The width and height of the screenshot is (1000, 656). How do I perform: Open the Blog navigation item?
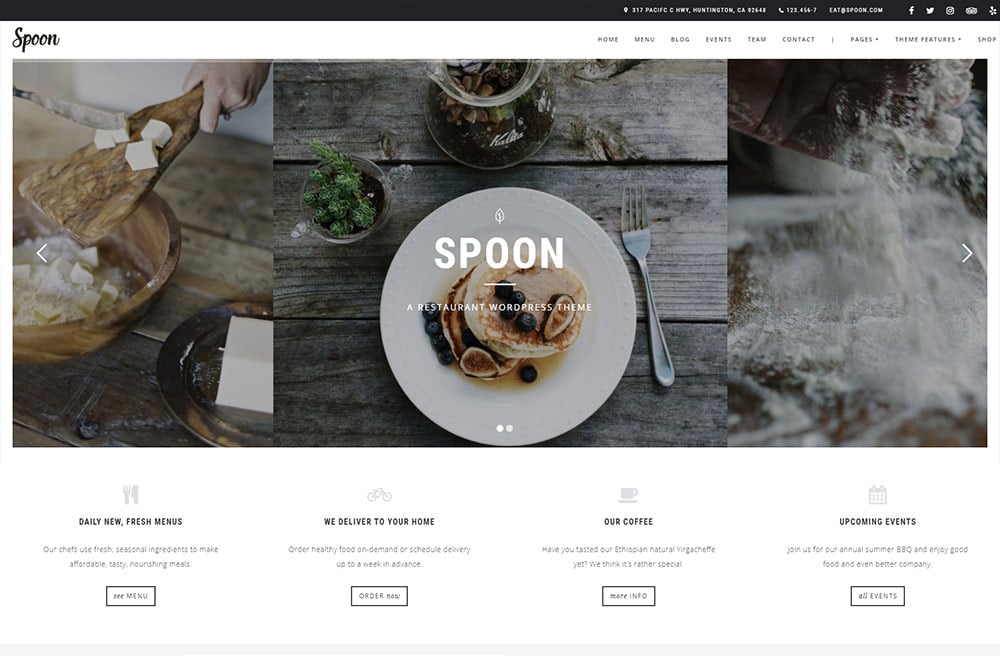[680, 40]
